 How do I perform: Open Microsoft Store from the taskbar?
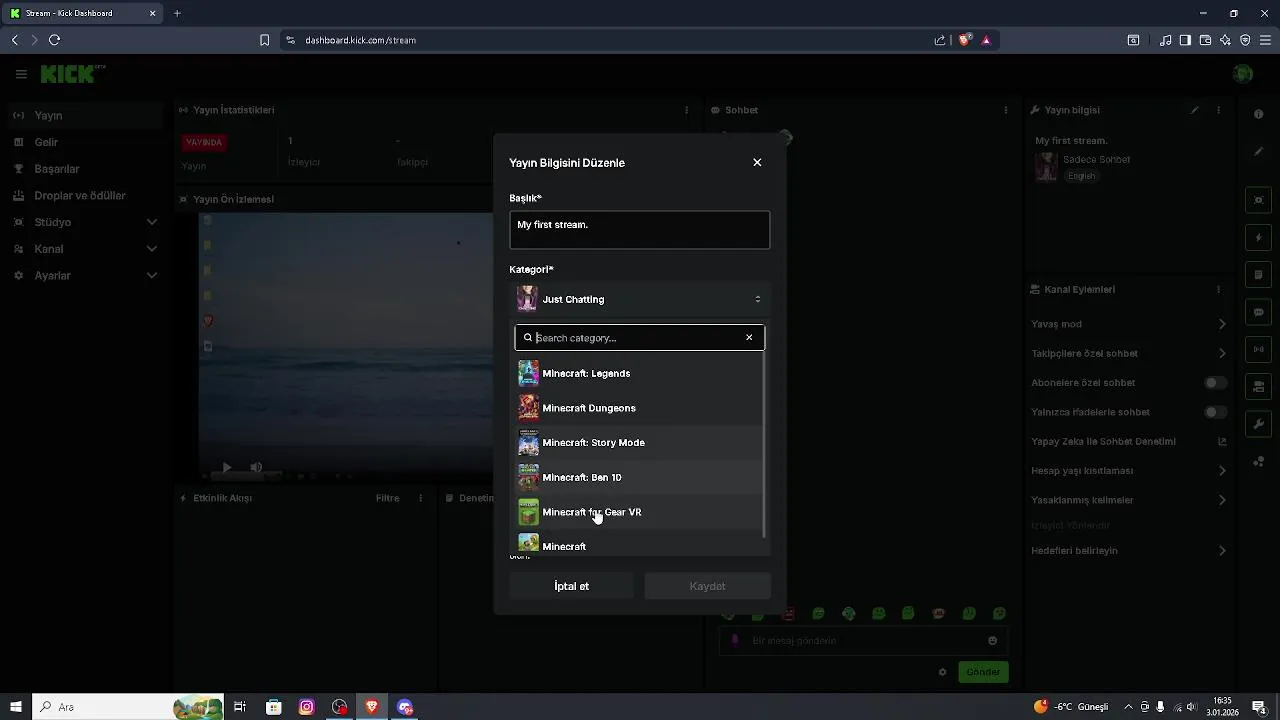[x=274, y=707]
